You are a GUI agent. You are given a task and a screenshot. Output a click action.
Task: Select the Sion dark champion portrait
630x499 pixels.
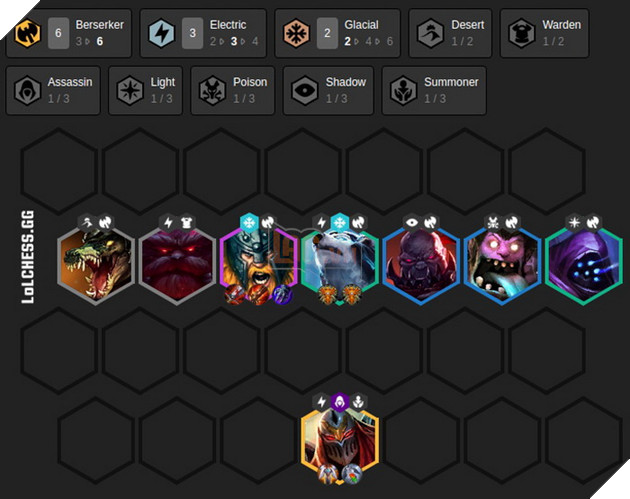click(x=421, y=264)
